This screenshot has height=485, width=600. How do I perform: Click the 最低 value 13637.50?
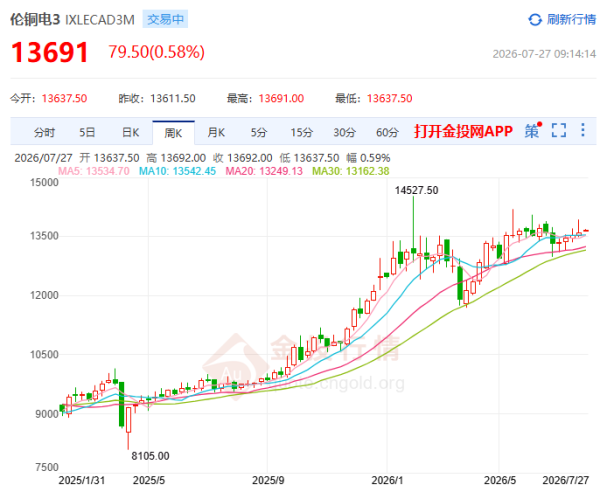(390, 98)
